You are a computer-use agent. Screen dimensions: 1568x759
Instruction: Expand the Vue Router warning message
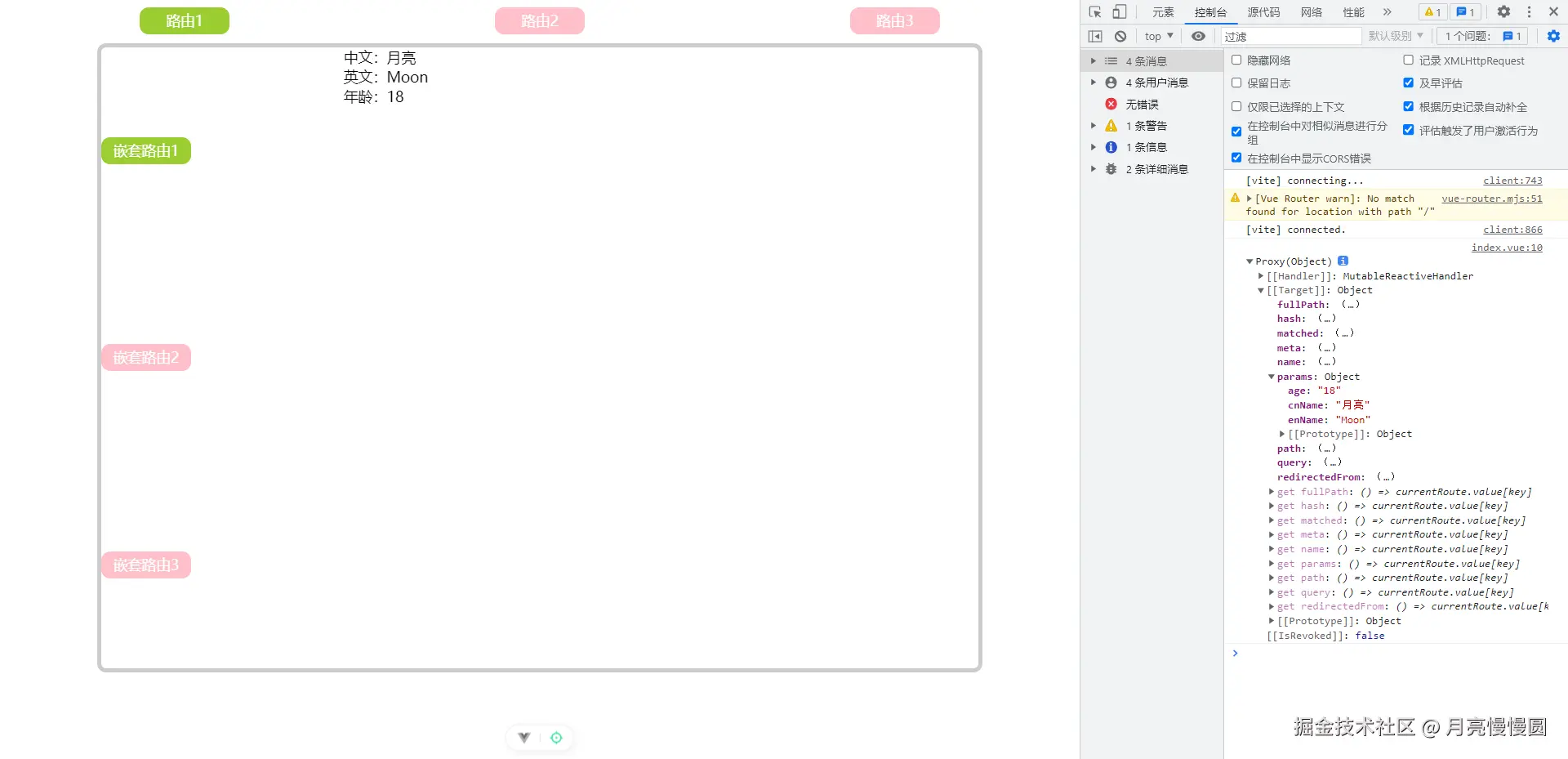tap(1249, 199)
